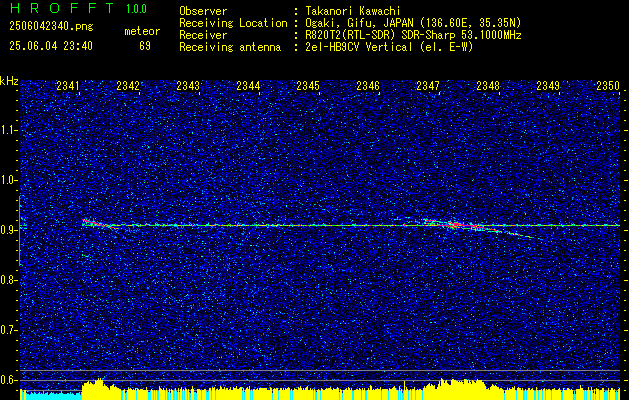Click the meteor echo streak near 2341
Viewport: 629px width, 400px height.
tap(100, 224)
